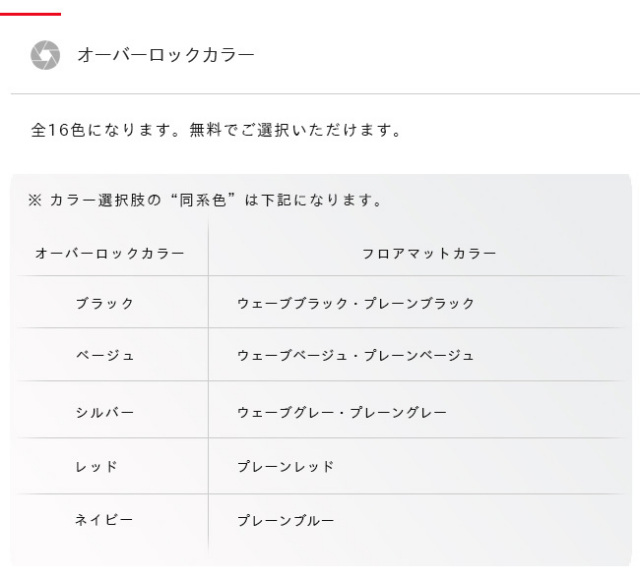640x577 pixels.
Task: Click the プレーンブルー floor mat cell
Action: [x=285, y=520]
